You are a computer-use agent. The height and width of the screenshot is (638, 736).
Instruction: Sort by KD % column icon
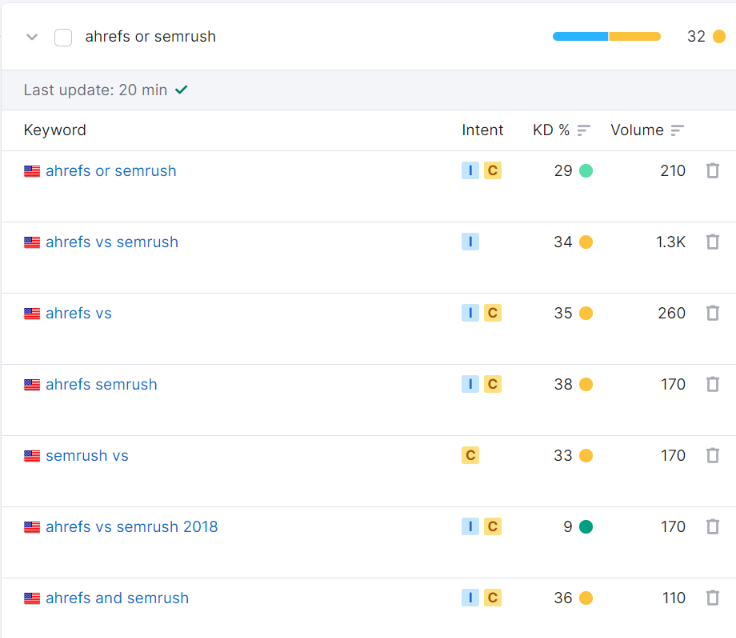[583, 130]
